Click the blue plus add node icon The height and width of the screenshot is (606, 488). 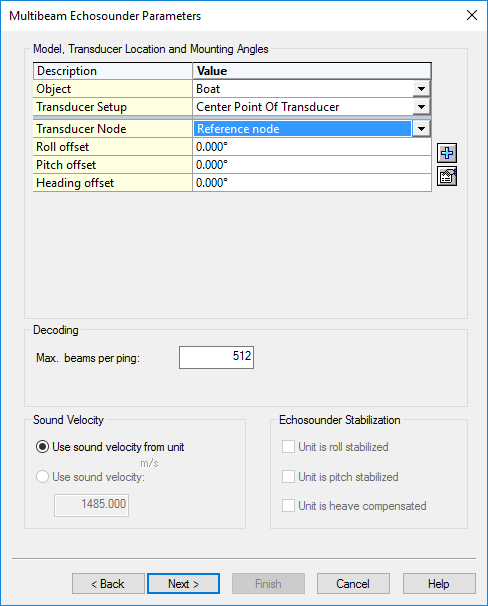coord(447,153)
